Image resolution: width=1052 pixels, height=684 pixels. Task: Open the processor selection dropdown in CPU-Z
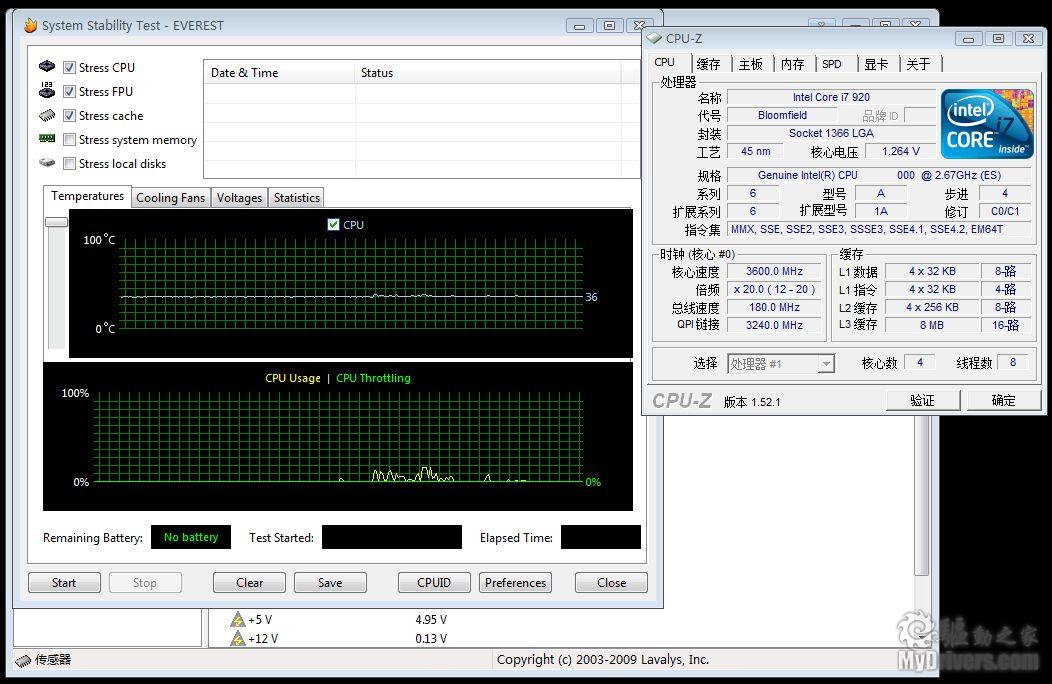point(781,364)
